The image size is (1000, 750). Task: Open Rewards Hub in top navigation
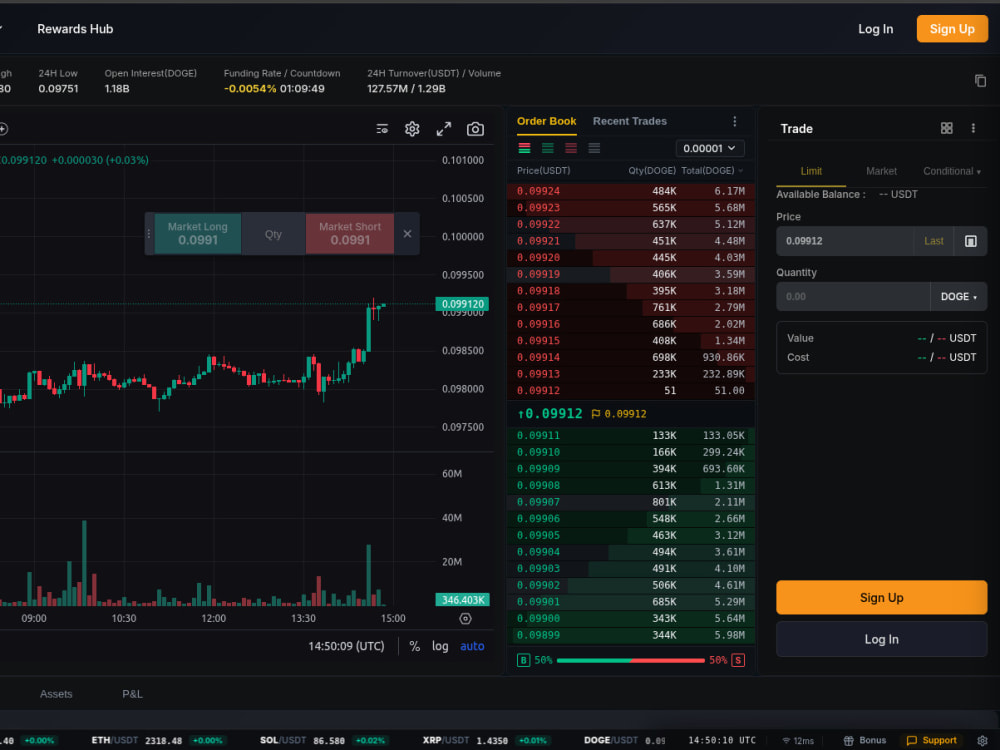(x=75, y=29)
